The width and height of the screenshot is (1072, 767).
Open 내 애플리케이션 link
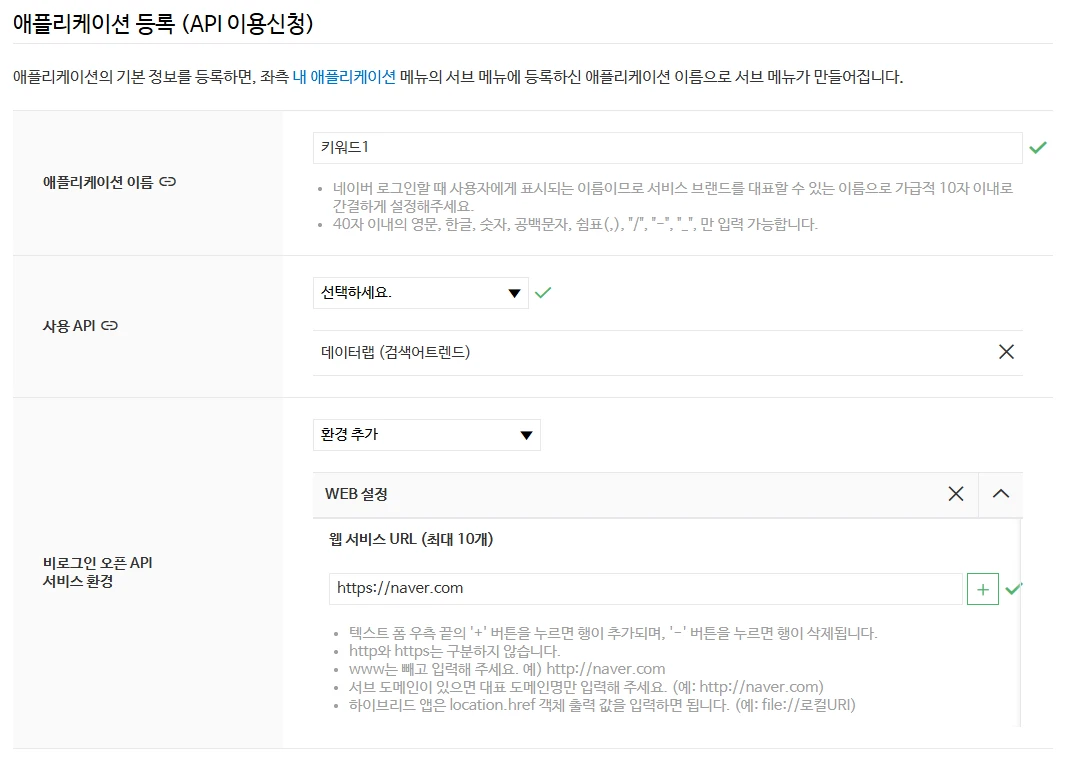(344, 77)
